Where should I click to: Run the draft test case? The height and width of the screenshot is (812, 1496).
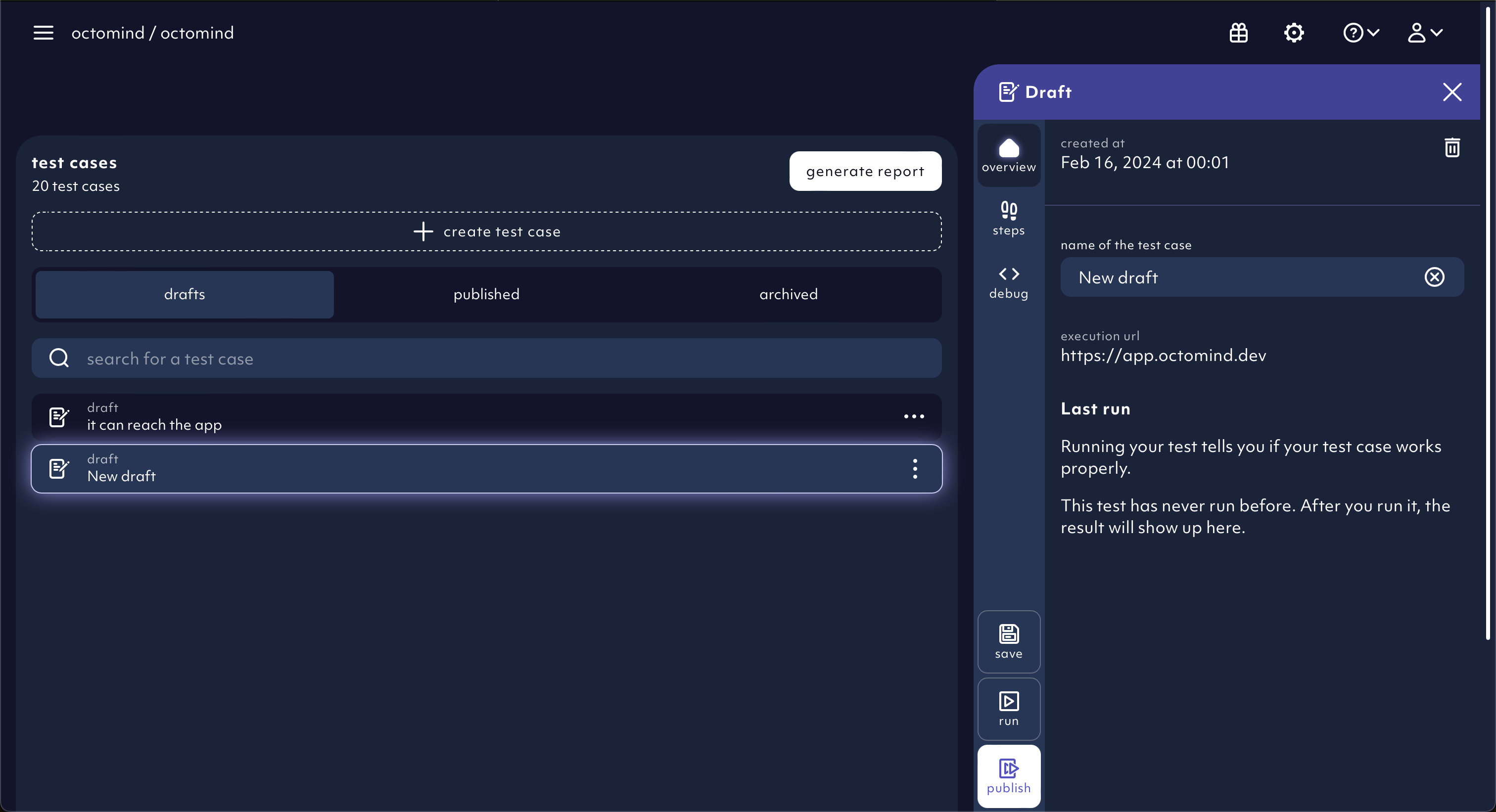[x=1009, y=709]
